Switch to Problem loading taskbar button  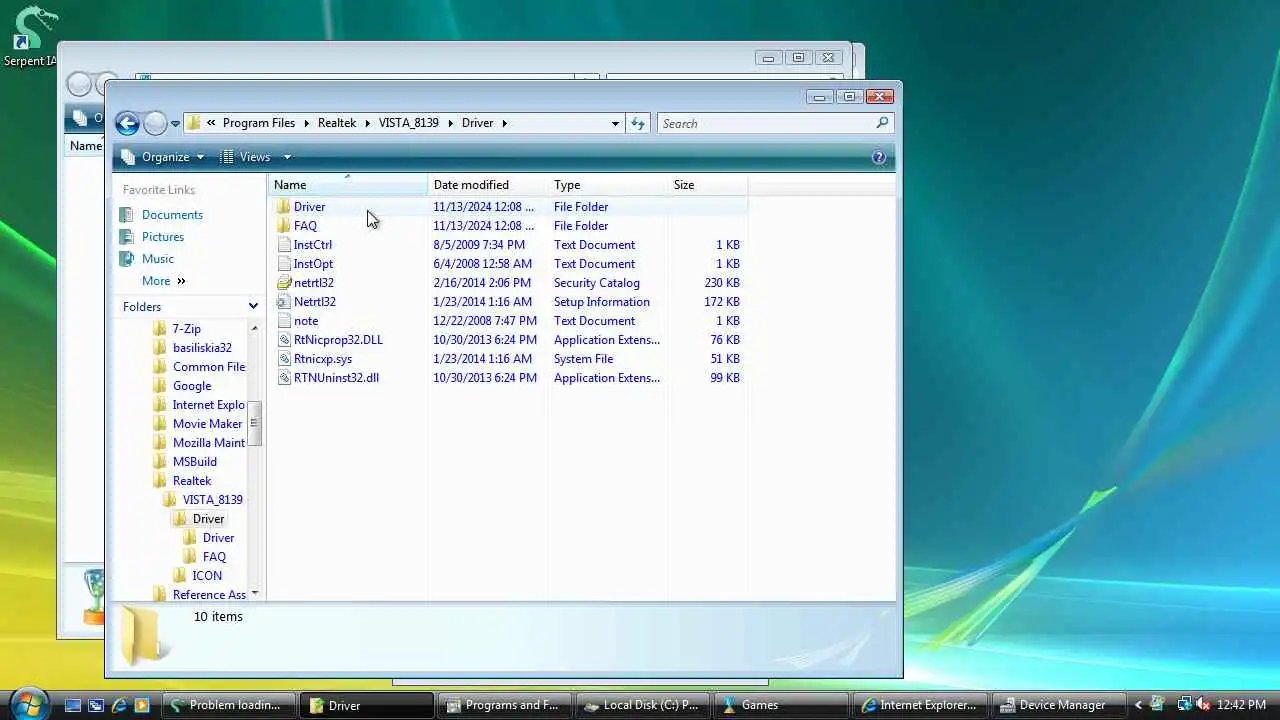pos(229,705)
